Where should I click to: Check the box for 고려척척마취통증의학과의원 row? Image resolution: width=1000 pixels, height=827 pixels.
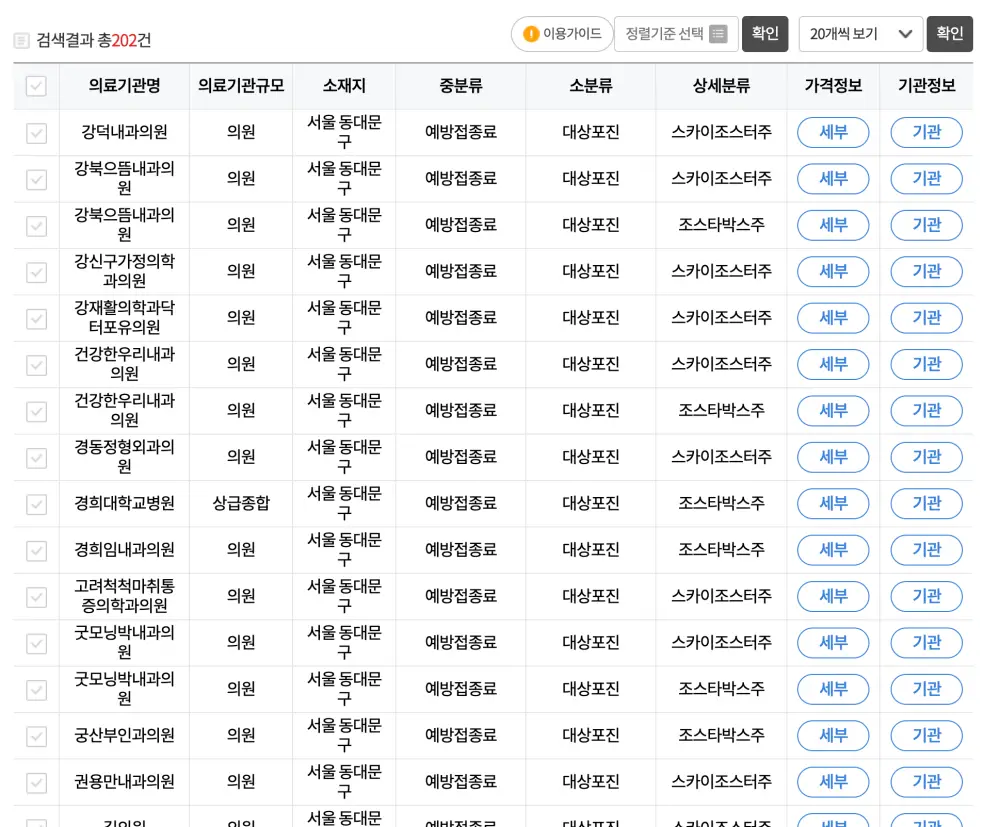[x=36, y=597]
